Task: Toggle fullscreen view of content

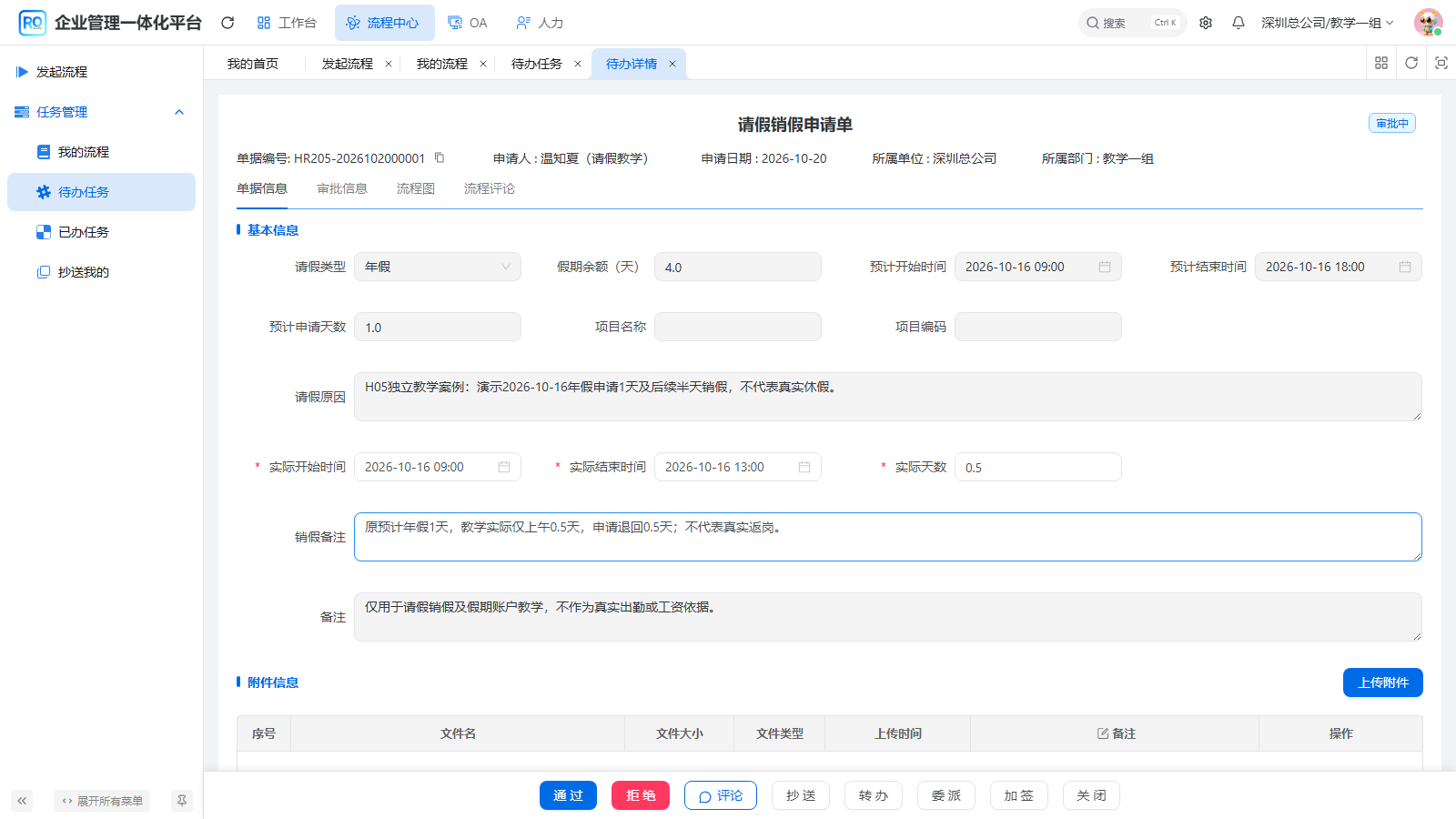Action: (x=1441, y=63)
